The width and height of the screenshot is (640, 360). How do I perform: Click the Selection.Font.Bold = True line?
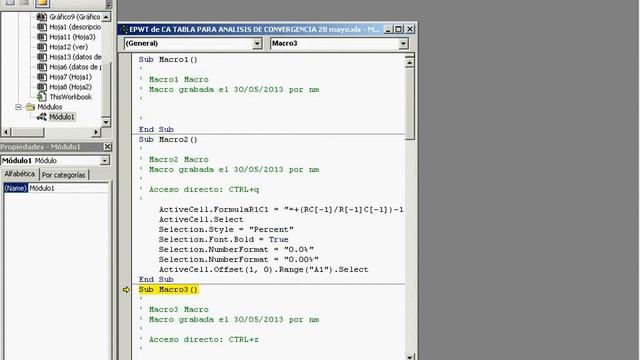[x=224, y=240]
